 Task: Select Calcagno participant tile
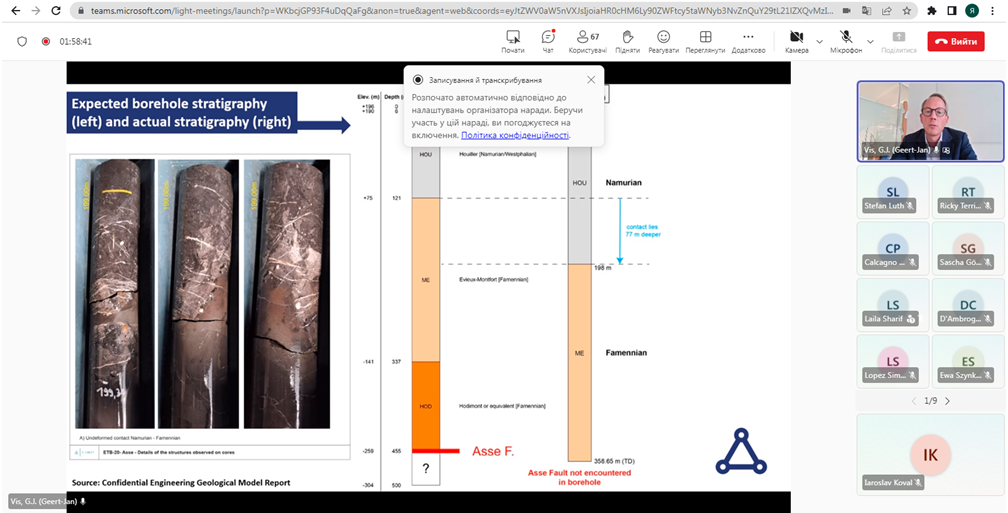[893, 249]
